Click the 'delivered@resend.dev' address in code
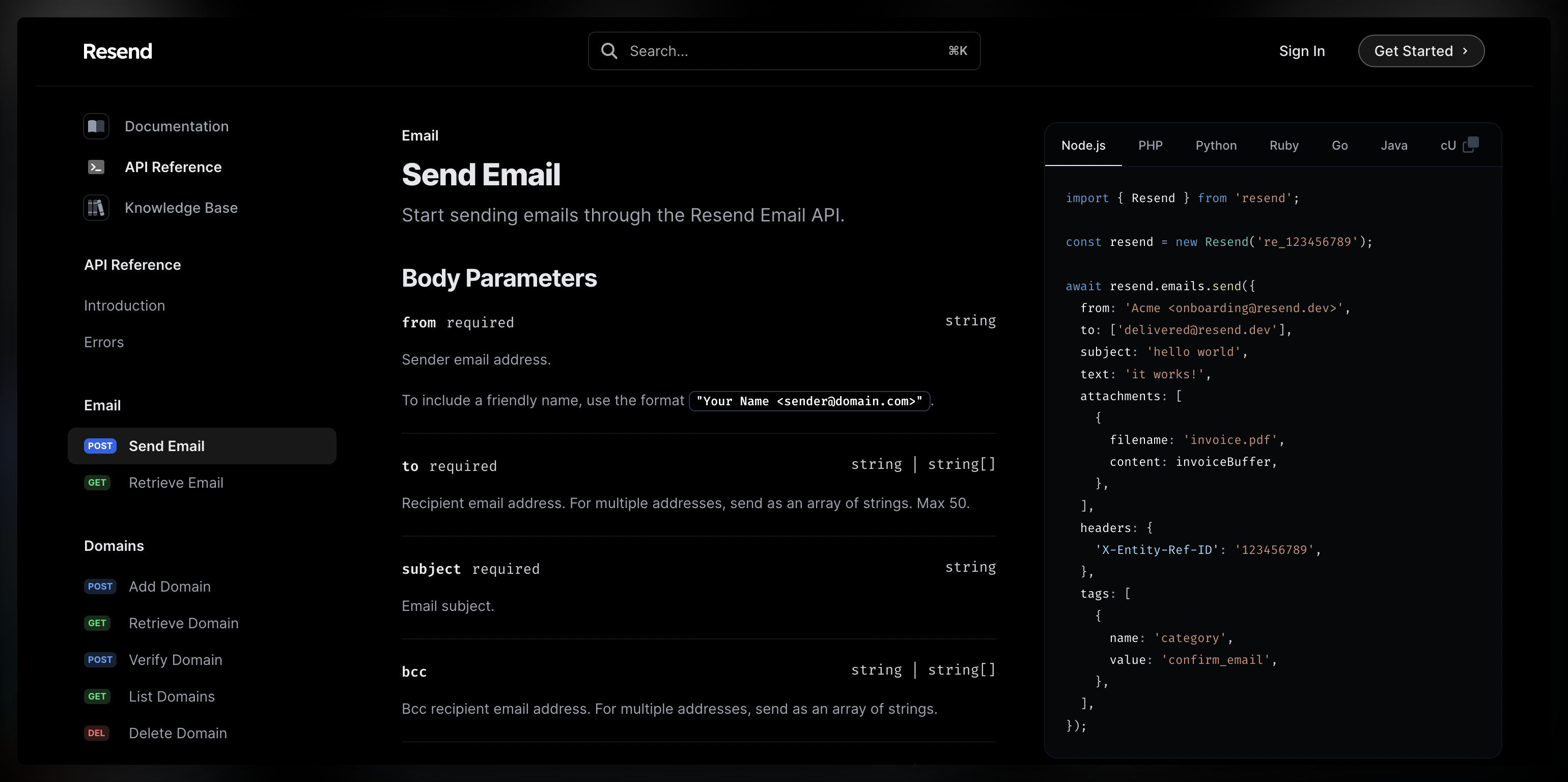Image resolution: width=1568 pixels, height=782 pixels. coord(1197,330)
